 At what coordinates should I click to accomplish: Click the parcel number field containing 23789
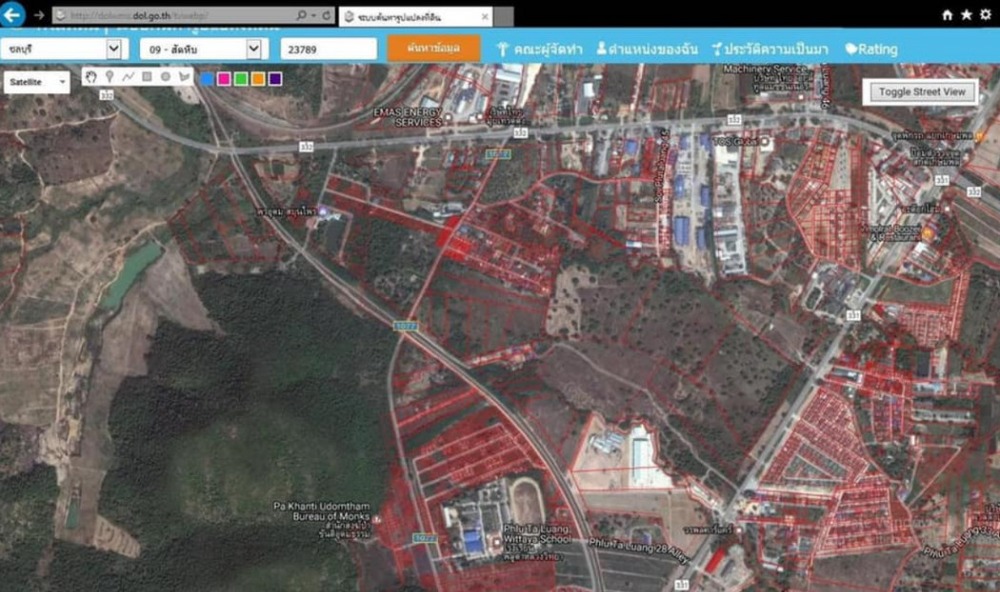click(x=328, y=49)
